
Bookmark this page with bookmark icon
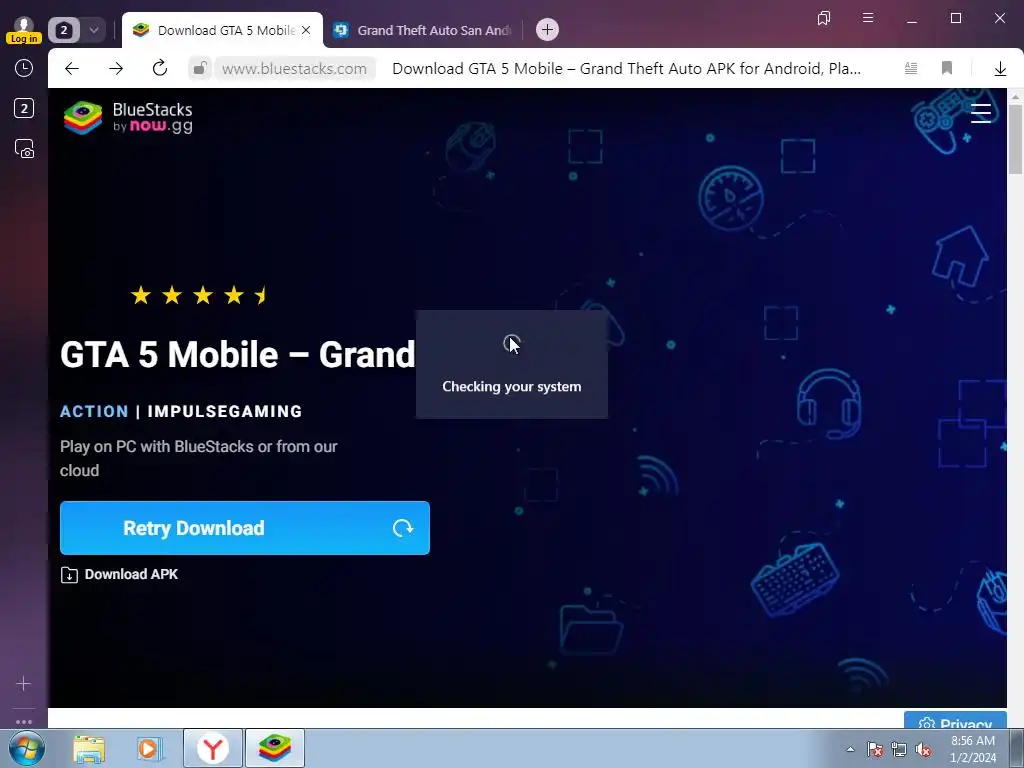coord(946,68)
